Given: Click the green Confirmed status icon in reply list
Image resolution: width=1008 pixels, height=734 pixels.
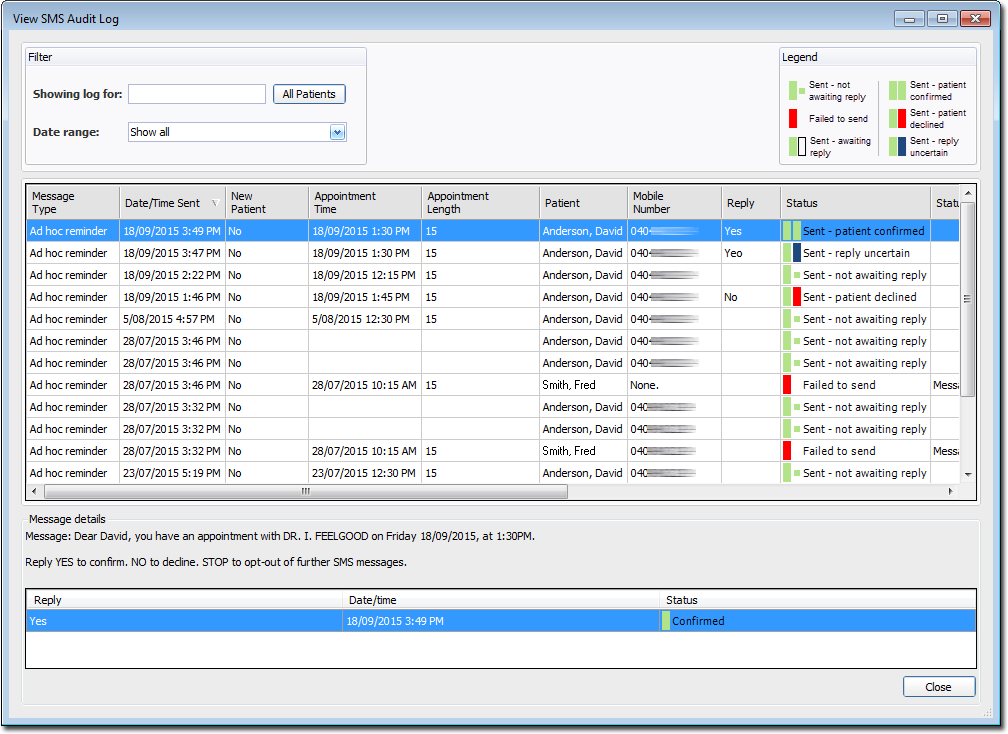Looking at the screenshot, I should [666, 621].
